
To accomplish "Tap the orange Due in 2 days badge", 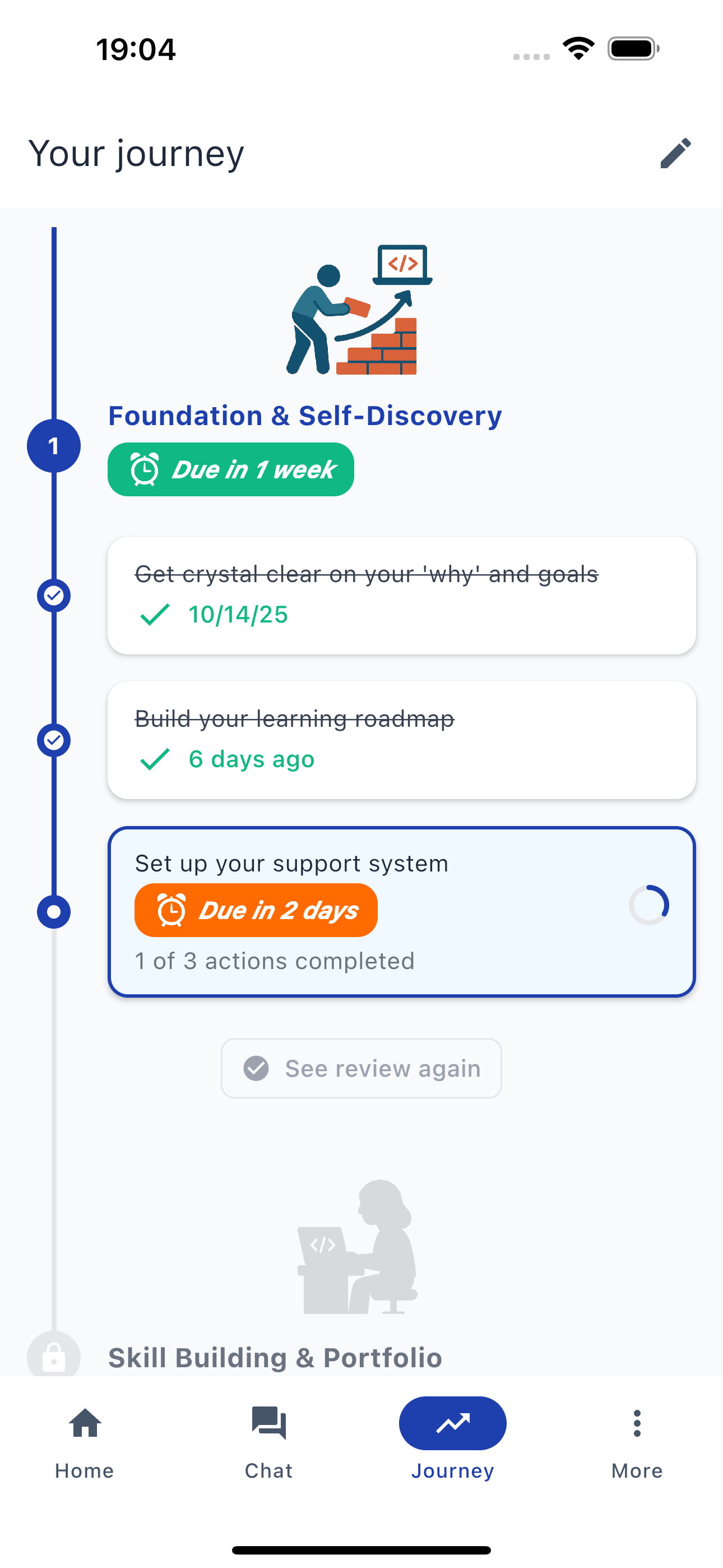I will pos(256,910).
